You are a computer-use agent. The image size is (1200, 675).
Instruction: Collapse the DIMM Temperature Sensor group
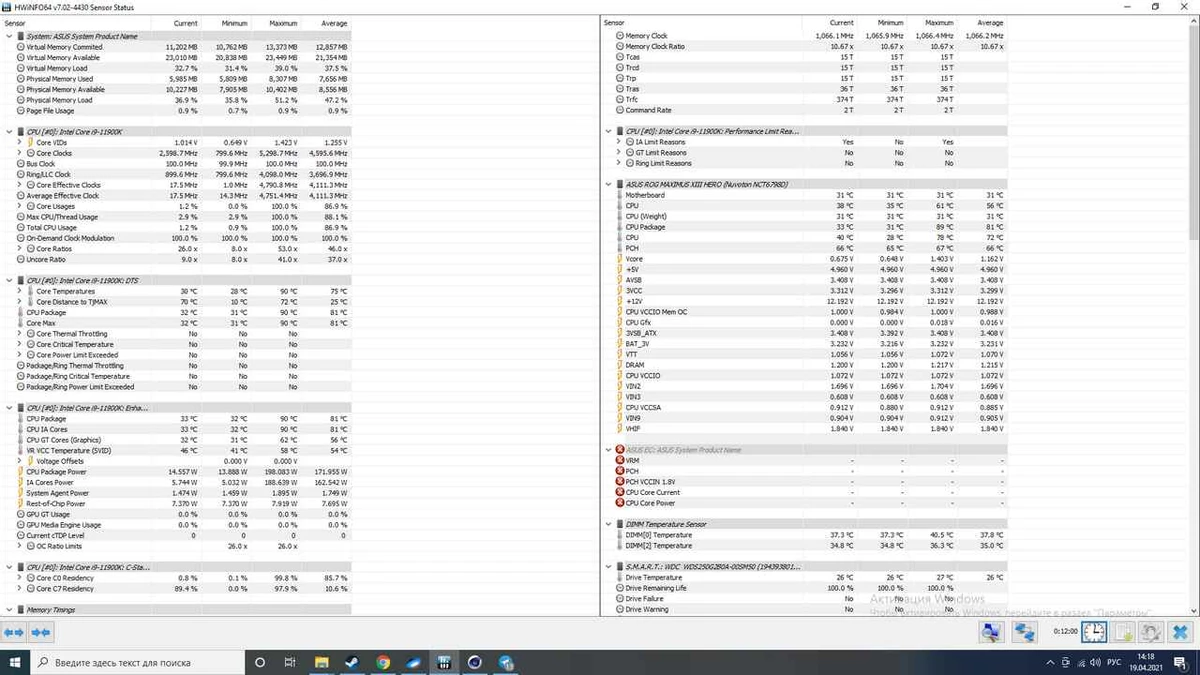(609, 524)
